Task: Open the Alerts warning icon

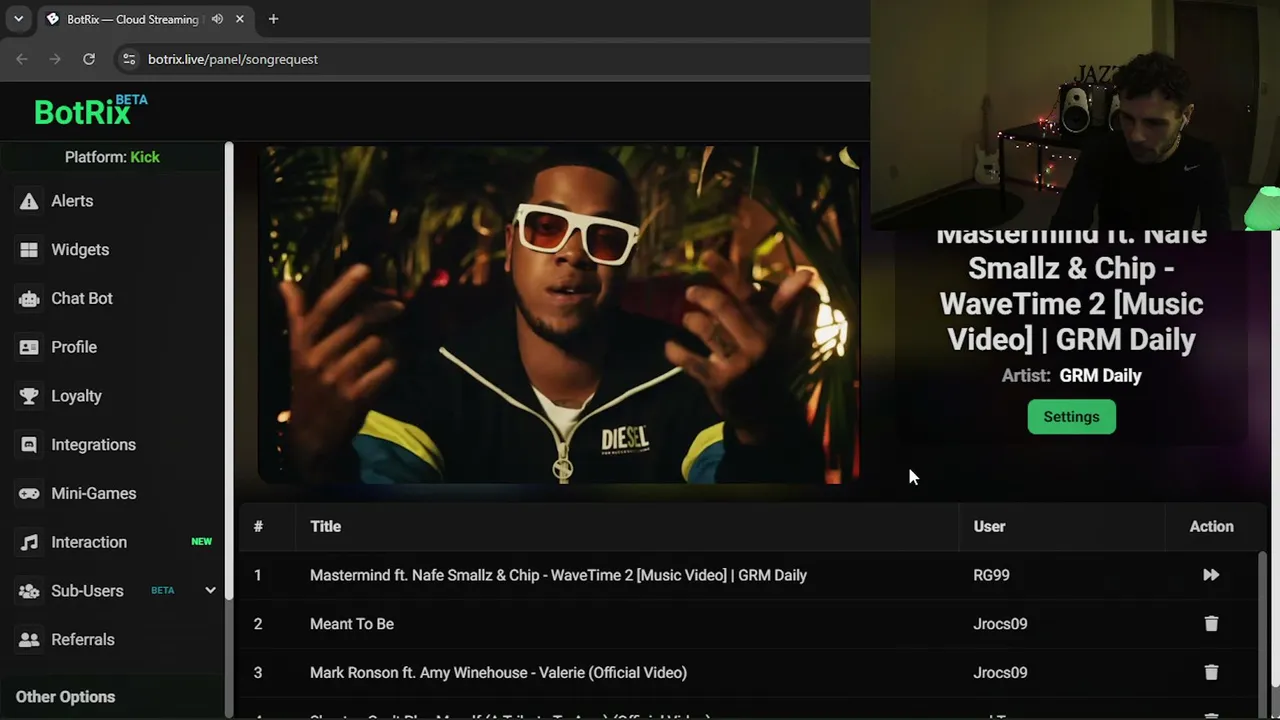Action: (x=29, y=201)
